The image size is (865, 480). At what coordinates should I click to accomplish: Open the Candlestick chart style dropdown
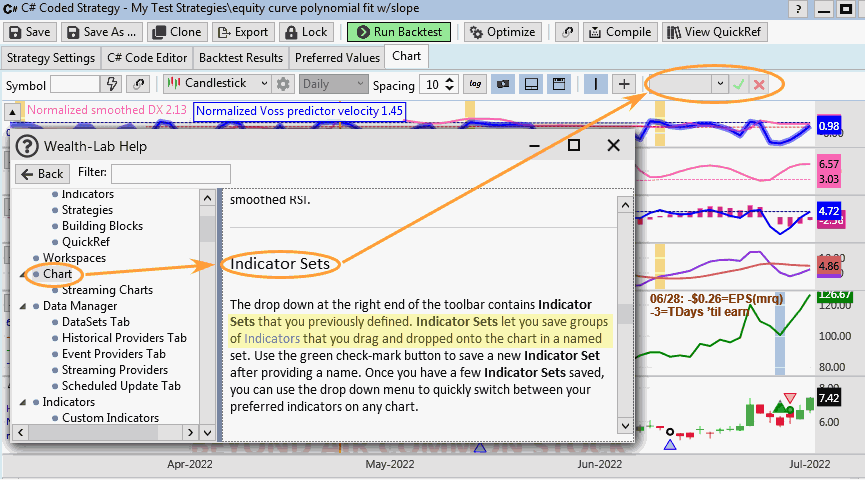click(x=217, y=84)
